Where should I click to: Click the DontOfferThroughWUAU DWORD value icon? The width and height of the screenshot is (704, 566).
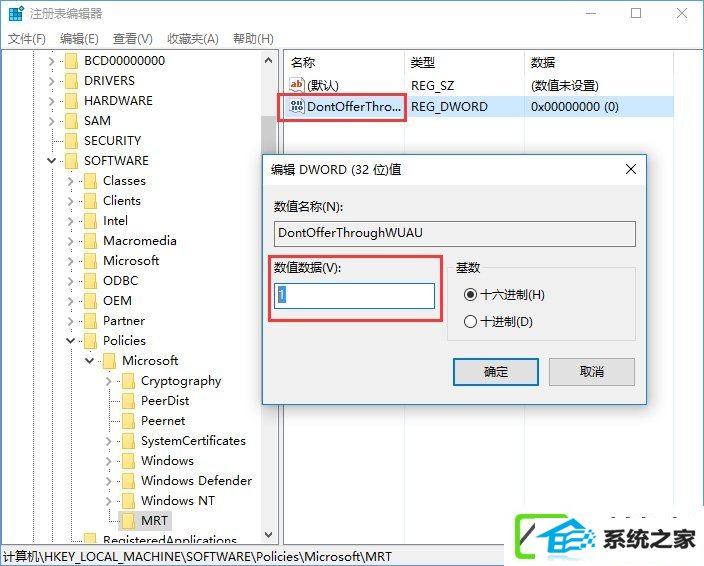pos(296,107)
